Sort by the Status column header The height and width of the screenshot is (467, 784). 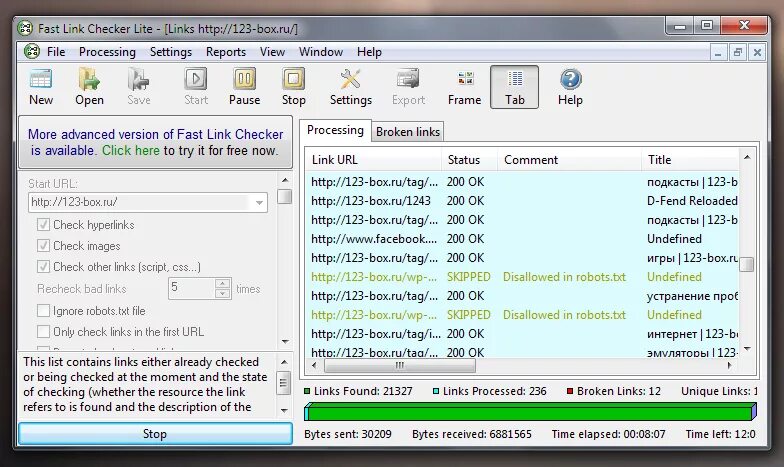(x=470, y=160)
